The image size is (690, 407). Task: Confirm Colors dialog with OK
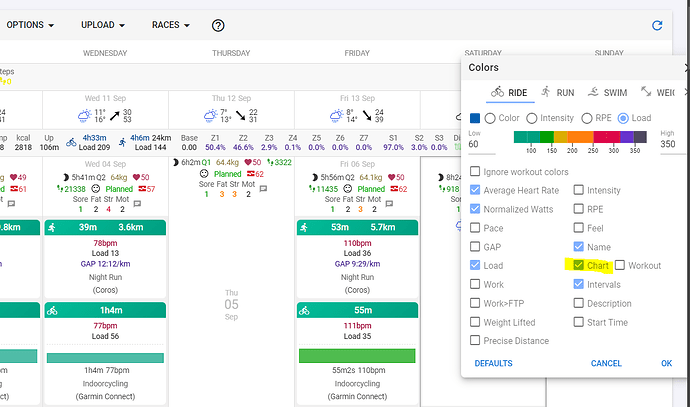pyautogui.click(x=666, y=363)
